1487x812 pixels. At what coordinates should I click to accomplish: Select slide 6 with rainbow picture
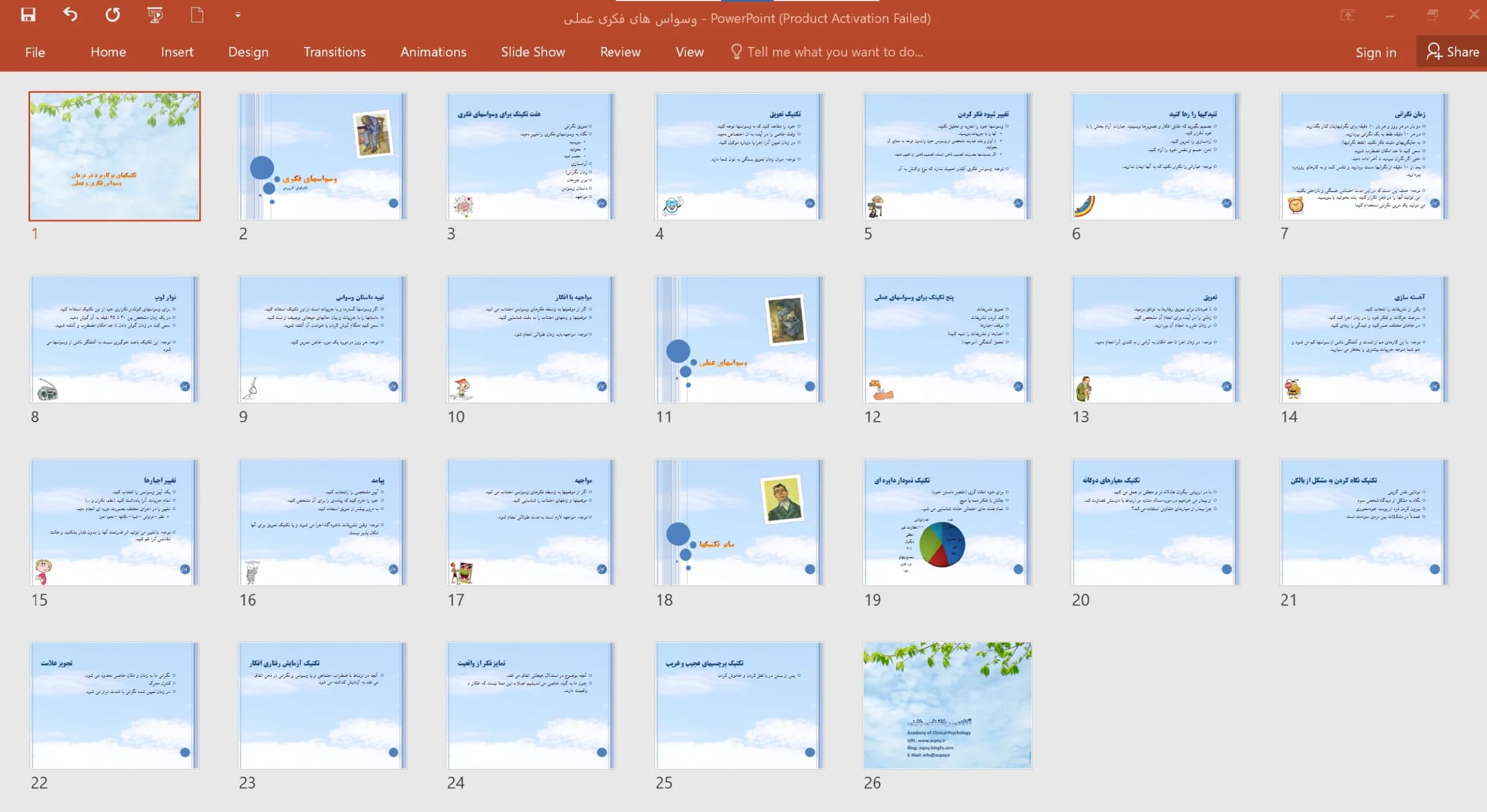[x=1156, y=156]
